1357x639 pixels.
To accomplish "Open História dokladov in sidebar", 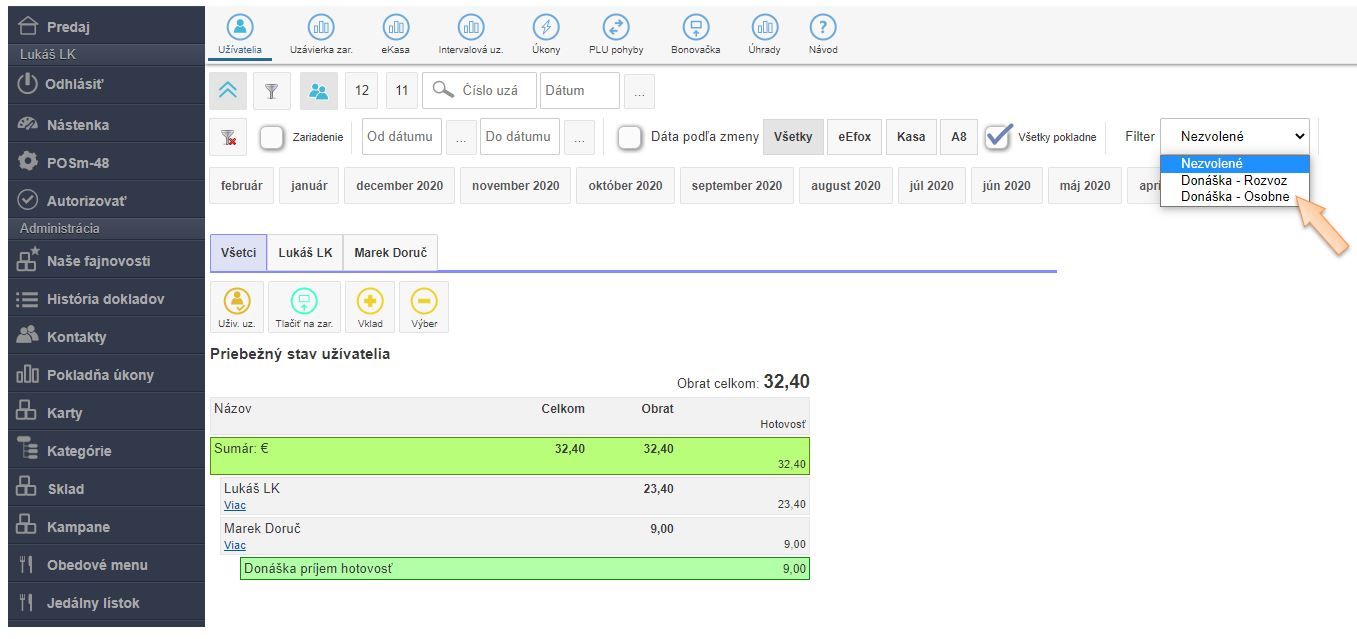I will pyautogui.click(x=105, y=299).
